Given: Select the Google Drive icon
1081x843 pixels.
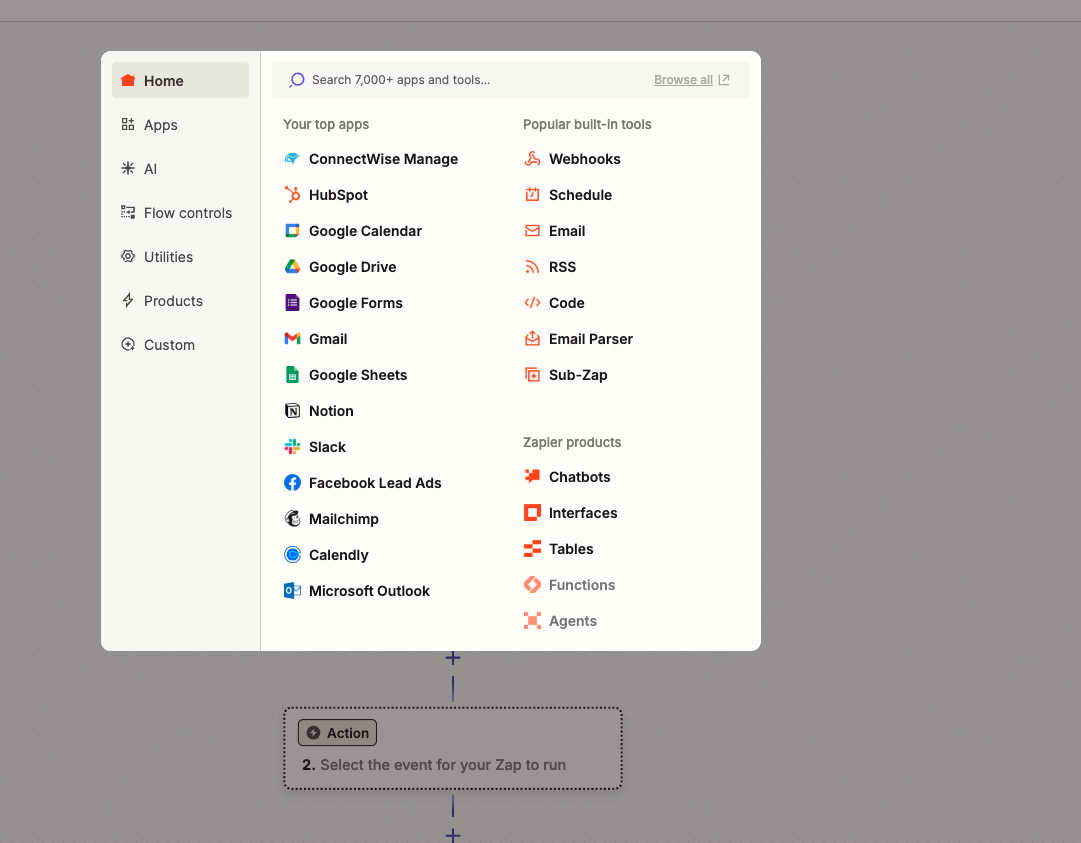Looking at the screenshot, I should [x=292, y=267].
